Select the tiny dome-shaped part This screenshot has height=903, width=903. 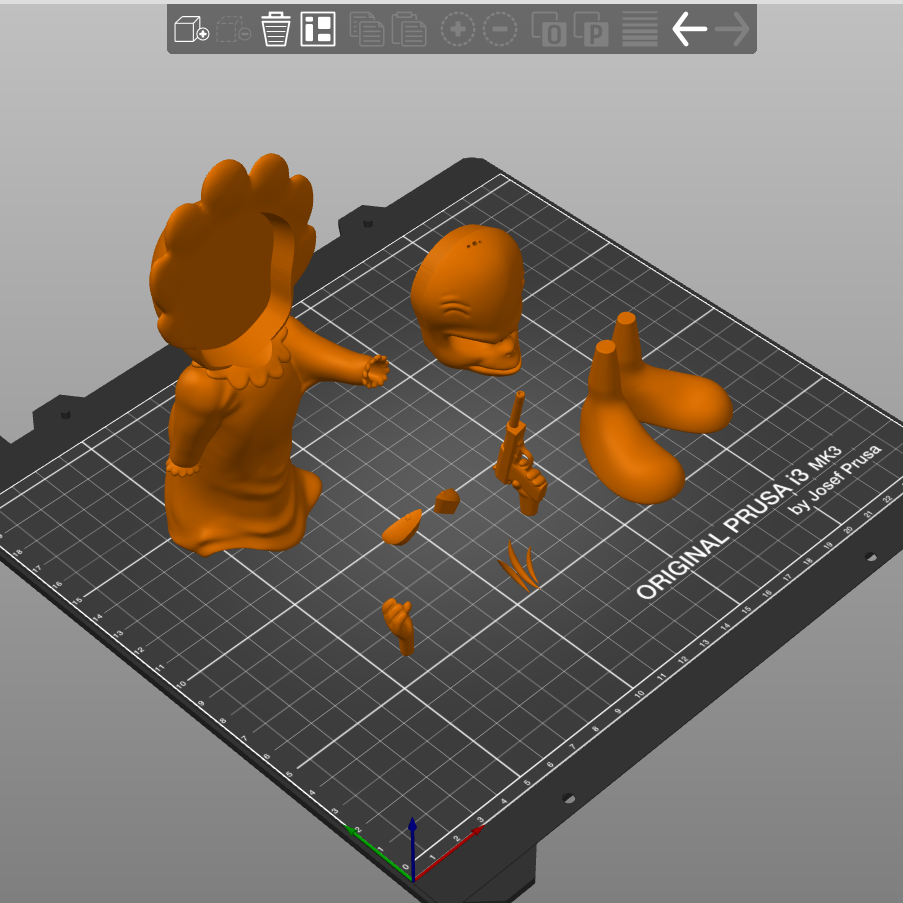tap(446, 501)
